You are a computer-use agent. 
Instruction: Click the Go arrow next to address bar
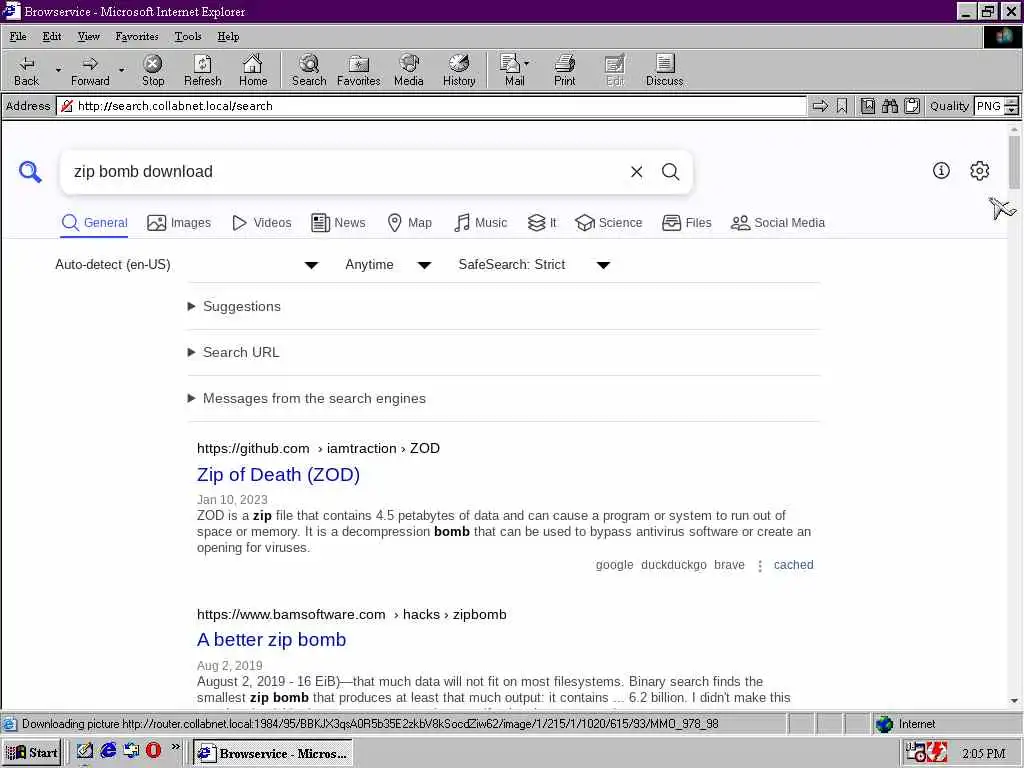820,106
